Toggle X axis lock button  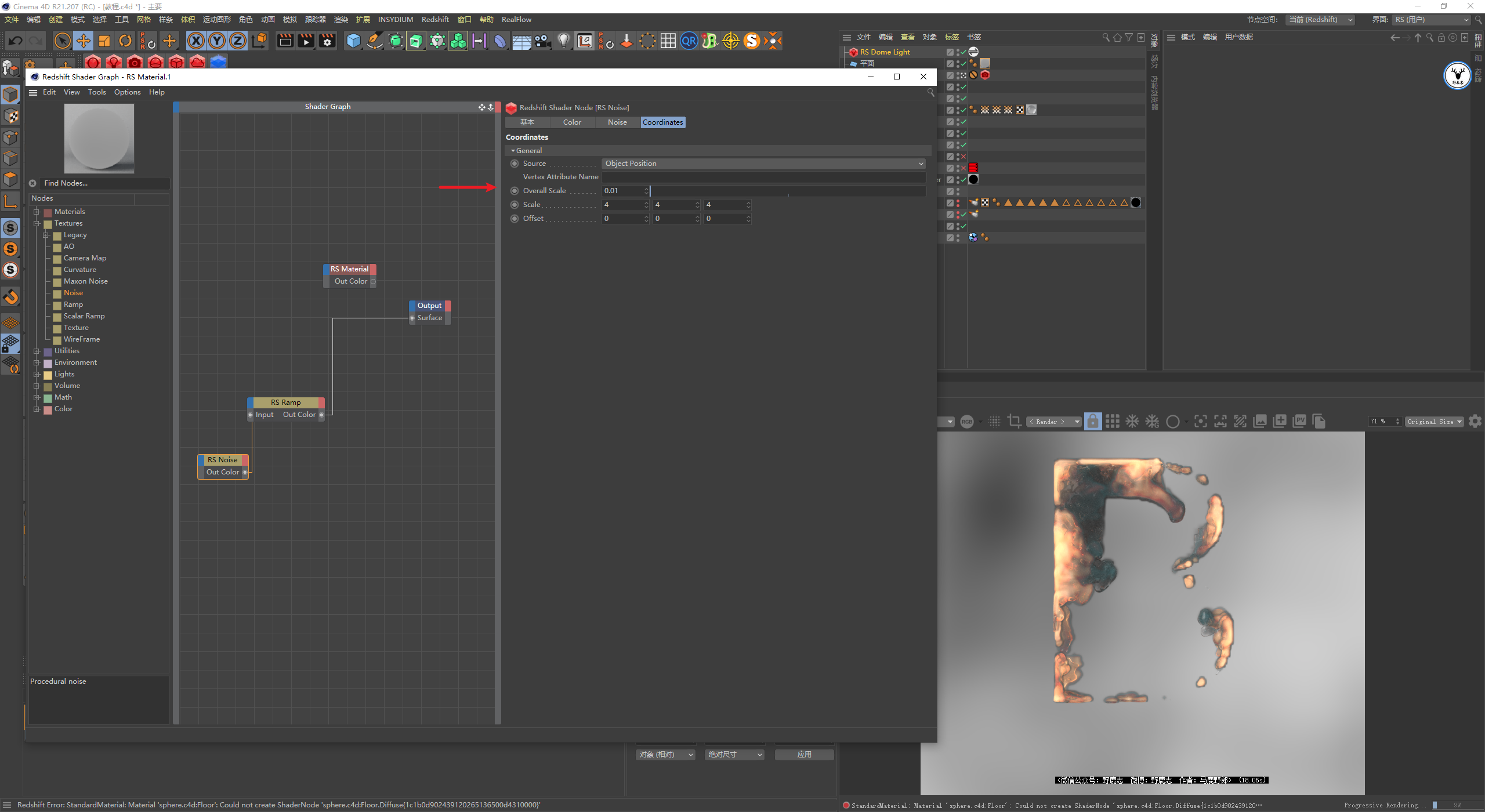coord(196,41)
